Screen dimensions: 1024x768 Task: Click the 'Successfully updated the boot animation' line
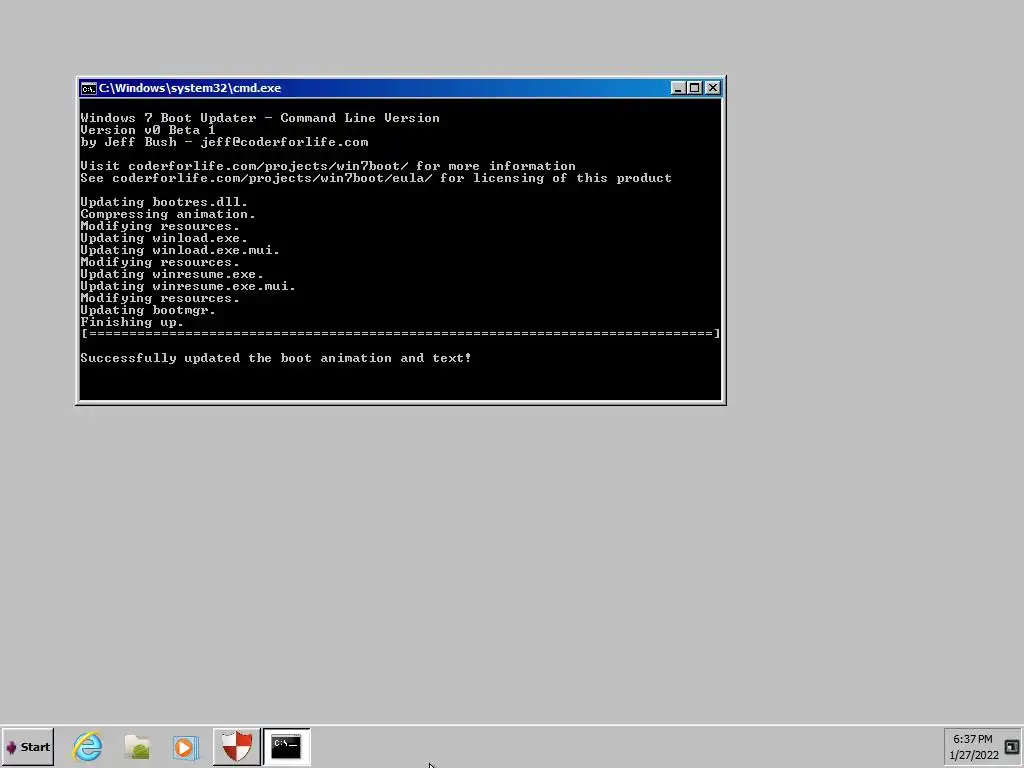tap(276, 358)
